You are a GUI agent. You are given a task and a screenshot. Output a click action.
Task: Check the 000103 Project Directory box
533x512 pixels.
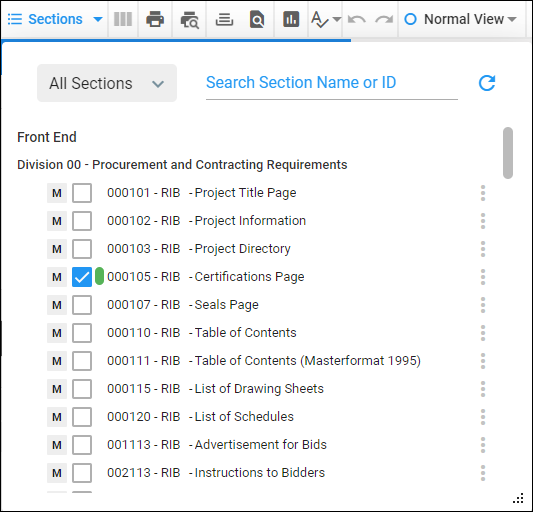point(82,249)
